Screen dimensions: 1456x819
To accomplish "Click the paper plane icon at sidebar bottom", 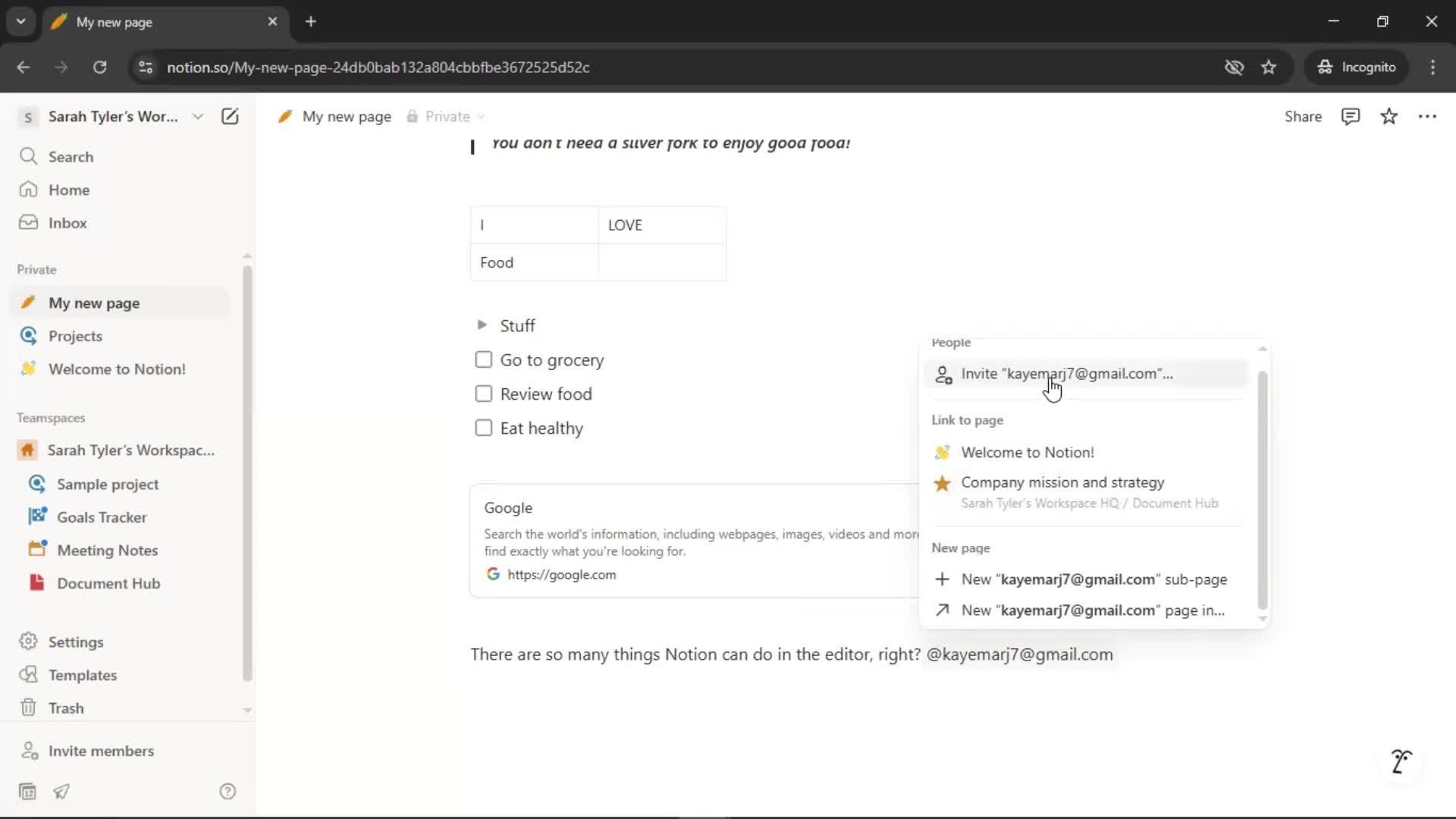I will click(x=61, y=792).
